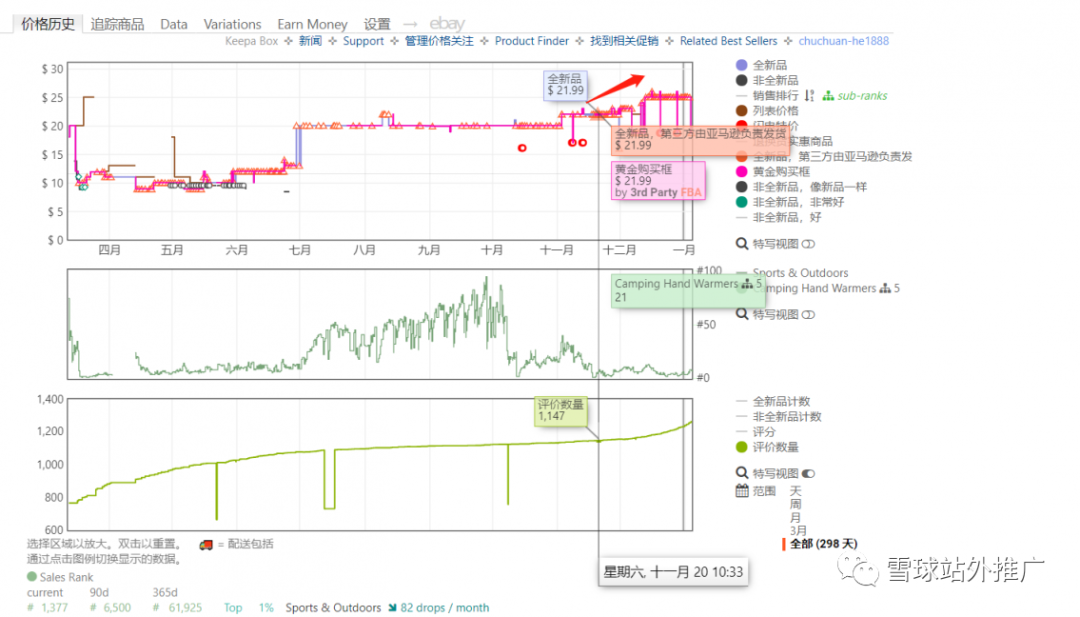Open the ebay tab
Screen dimensions: 1080x617
click(447, 23)
